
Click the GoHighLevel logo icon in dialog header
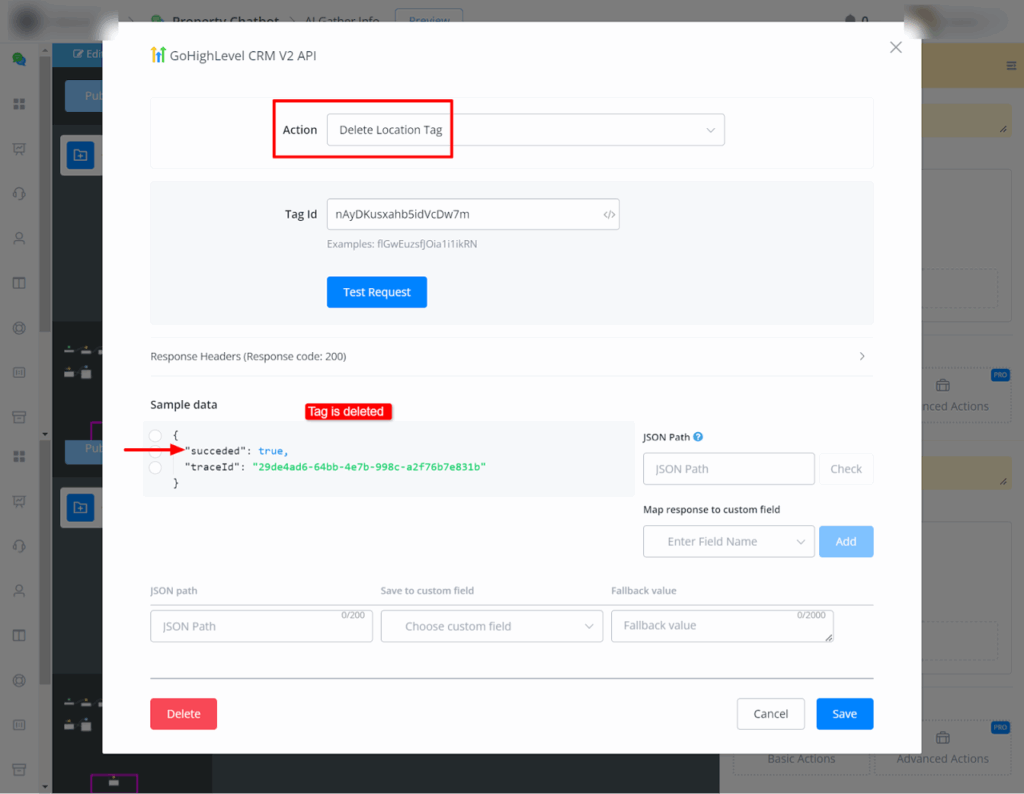[158, 56]
